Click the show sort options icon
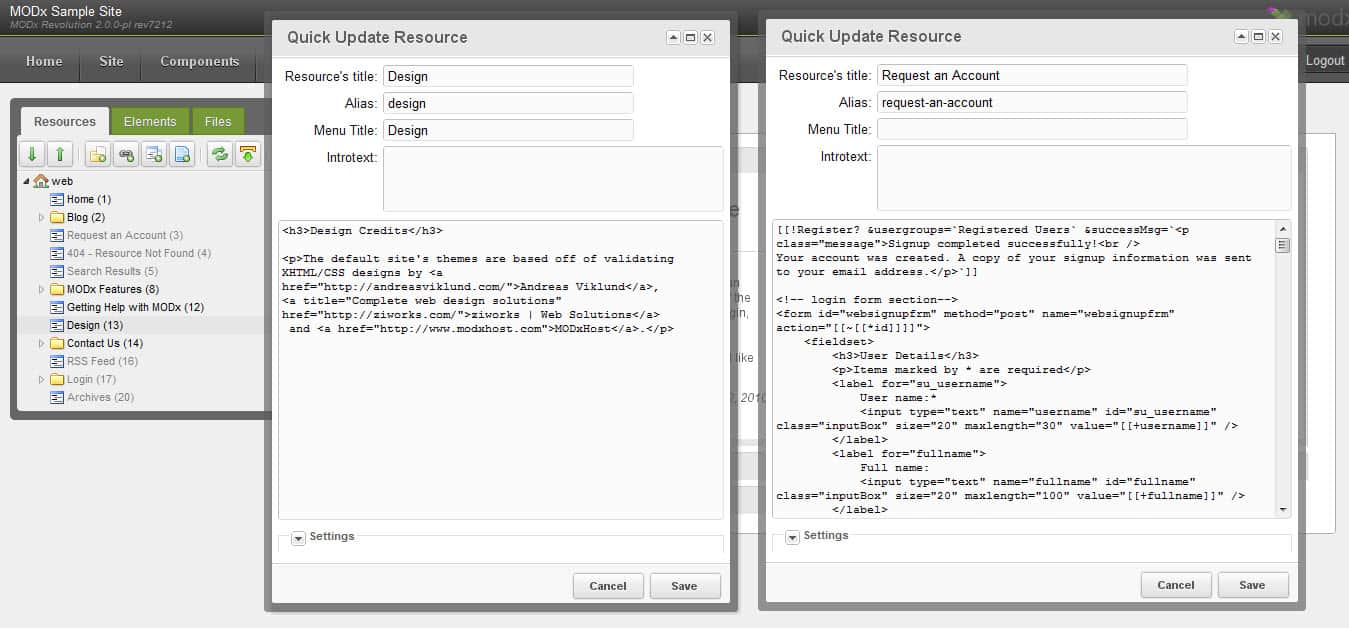The width and height of the screenshot is (1349, 628). [x=247, y=154]
